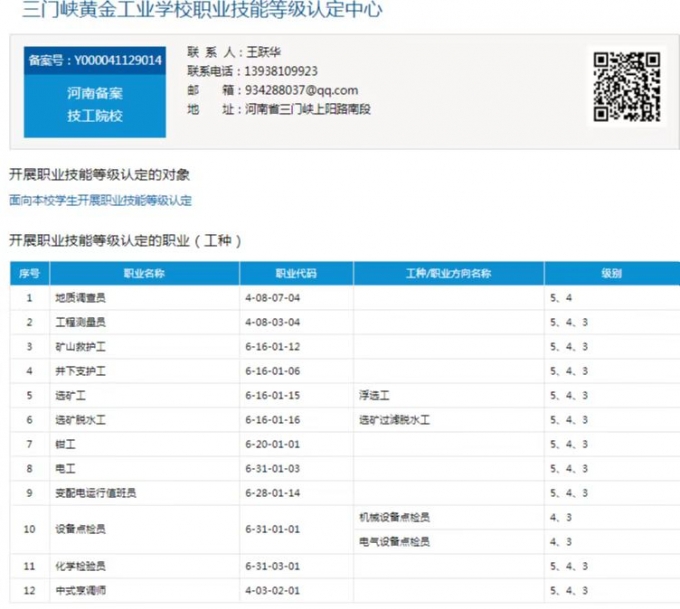The image size is (680, 609).
Task: Click the 开展职业技能等级认定的职业（工种） heading
Action: point(125,240)
